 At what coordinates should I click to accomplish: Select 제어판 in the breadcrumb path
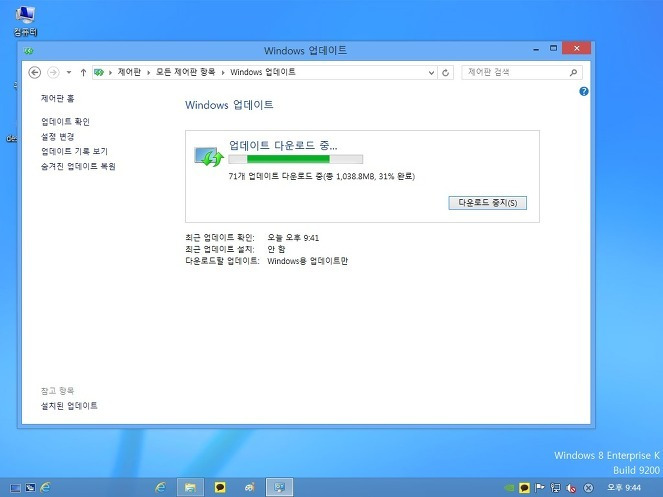(x=129, y=72)
